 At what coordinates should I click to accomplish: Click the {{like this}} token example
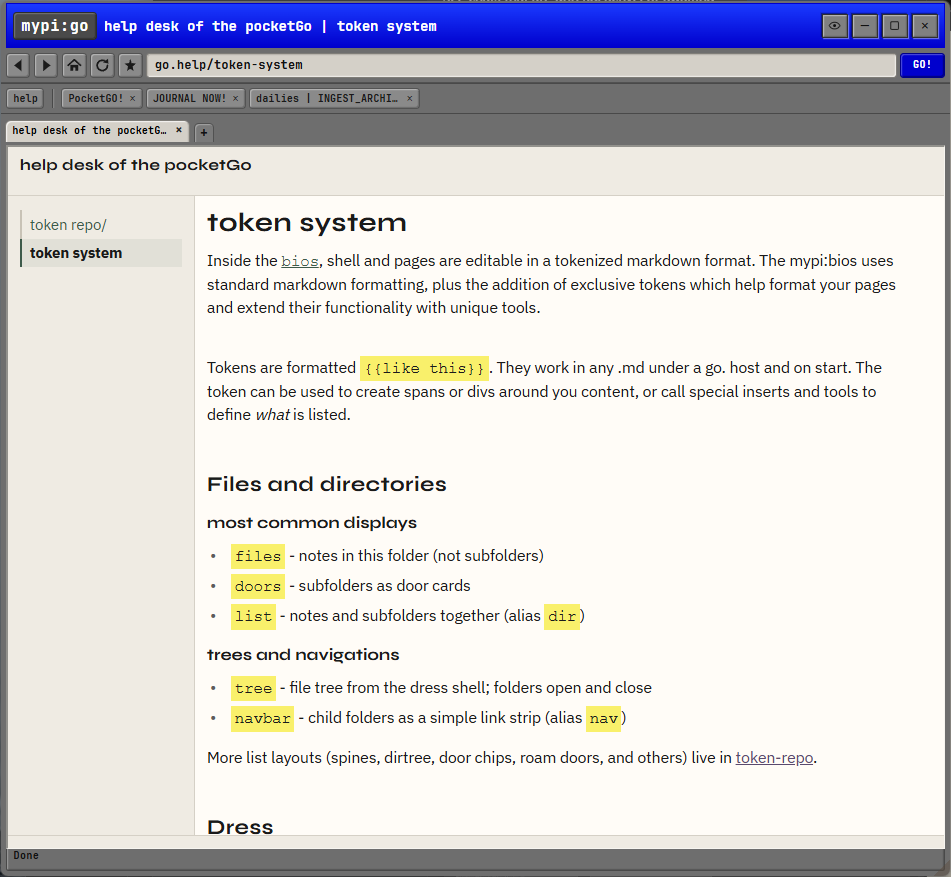click(424, 368)
